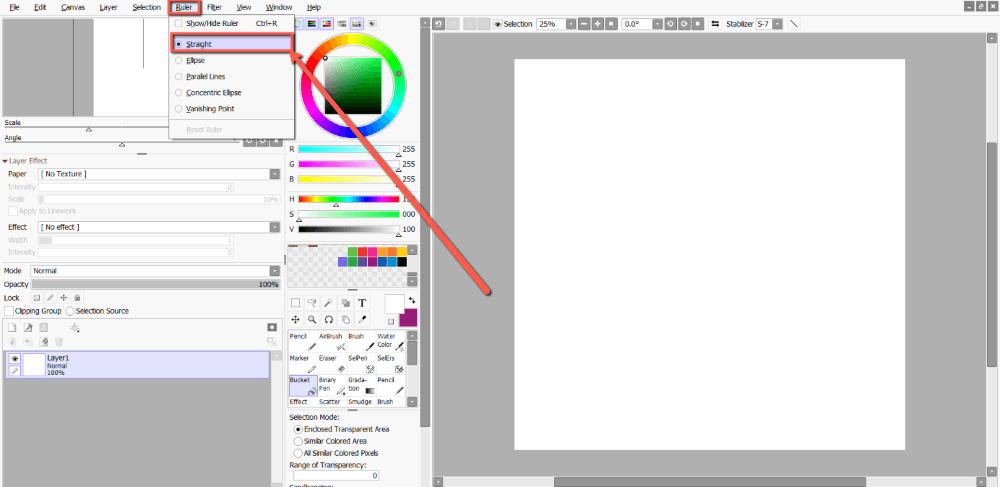This screenshot has width=1000, height=487.
Task: Add a layer mask
Action: (x=272, y=327)
